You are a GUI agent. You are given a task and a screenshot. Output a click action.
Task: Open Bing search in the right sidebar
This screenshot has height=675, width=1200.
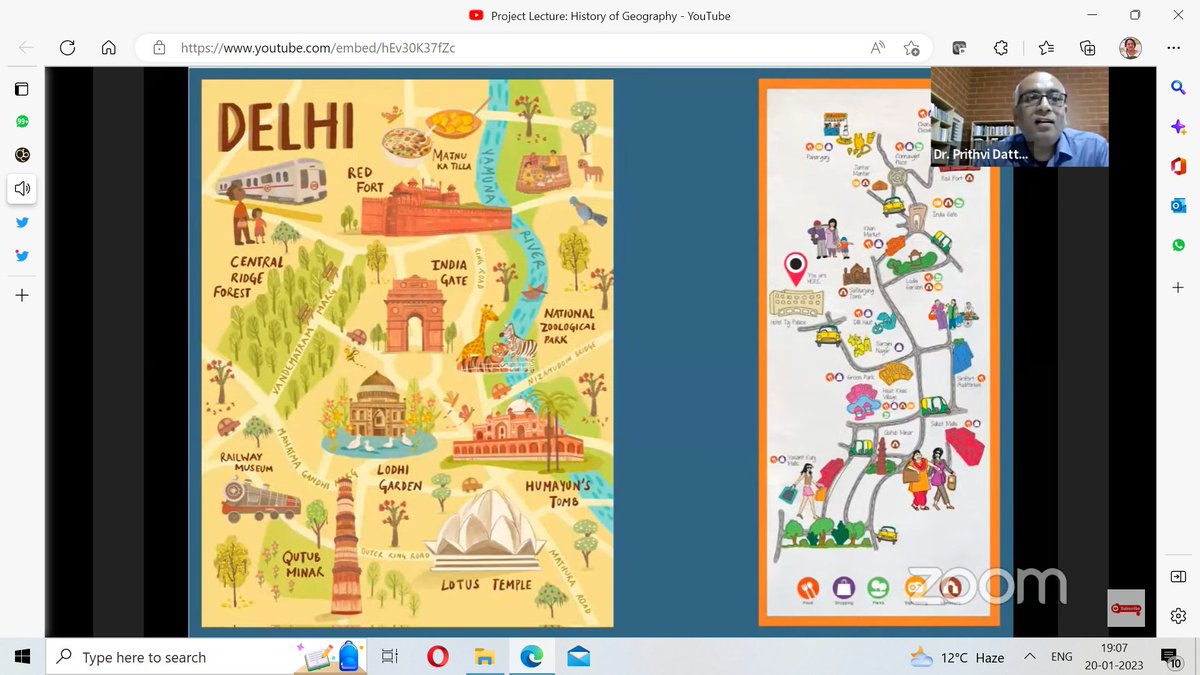pos(1178,87)
